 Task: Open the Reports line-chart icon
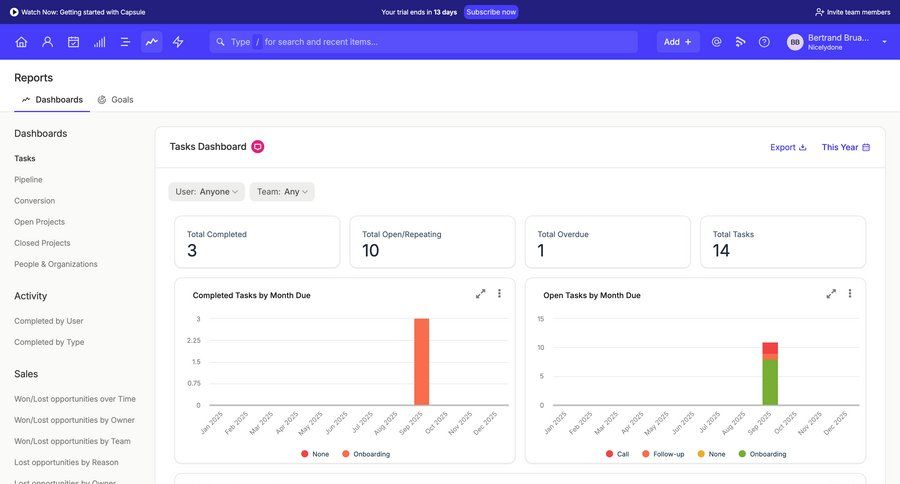(x=151, y=42)
